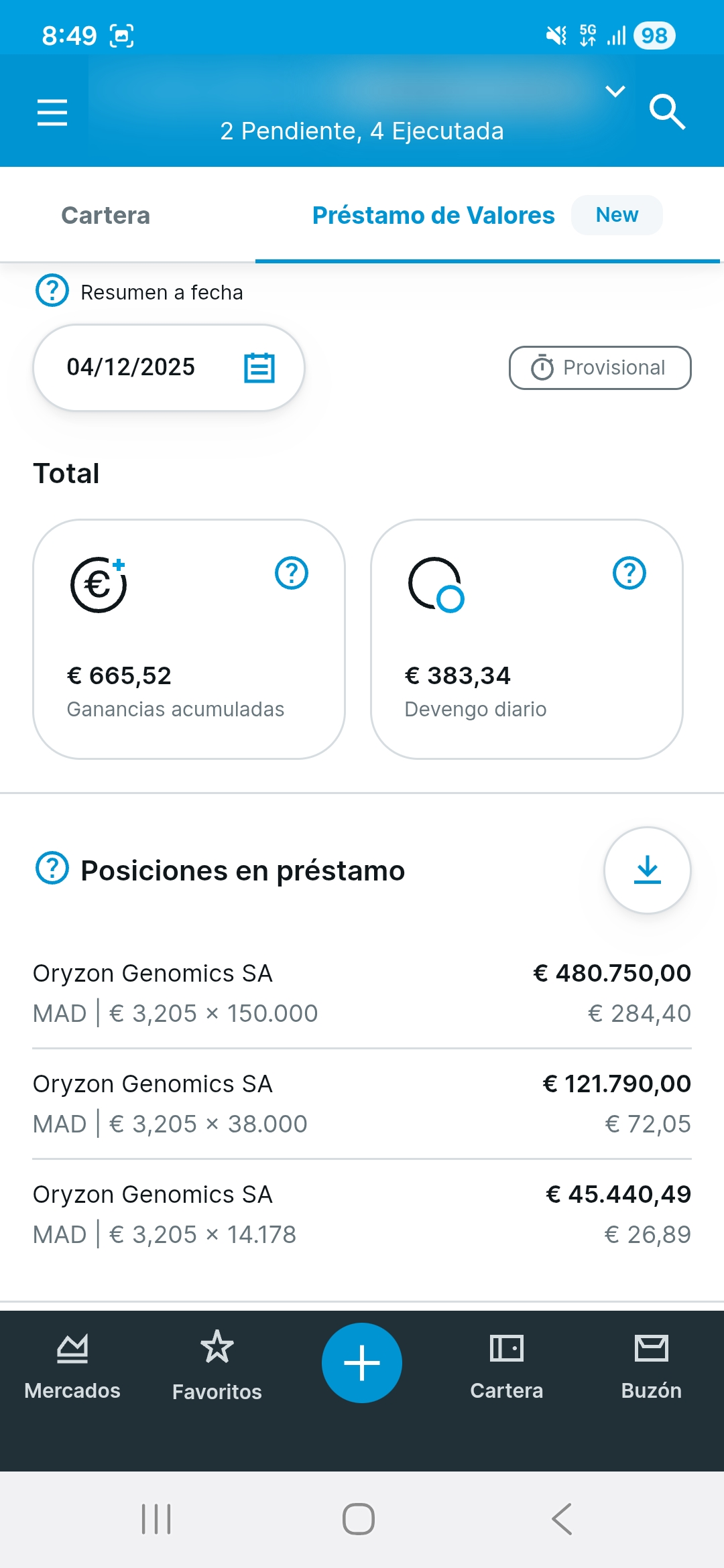Screen dimensions: 724x1568
Task: Open the calendar date picker icon
Action: pos(259,368)
